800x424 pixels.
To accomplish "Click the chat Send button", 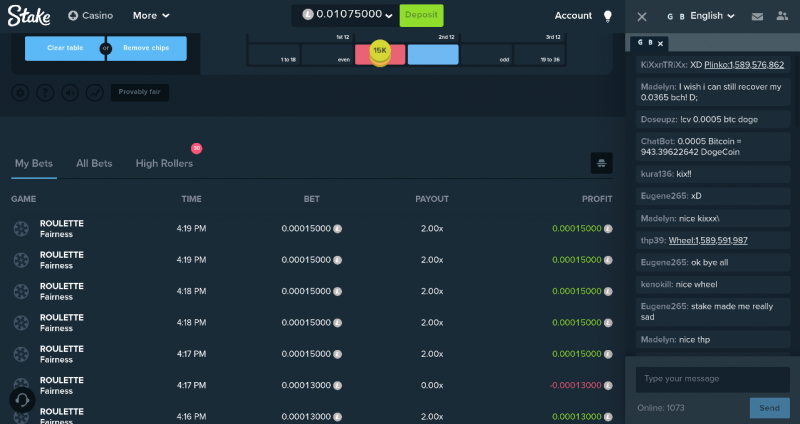I will click(x=769, y=408).
